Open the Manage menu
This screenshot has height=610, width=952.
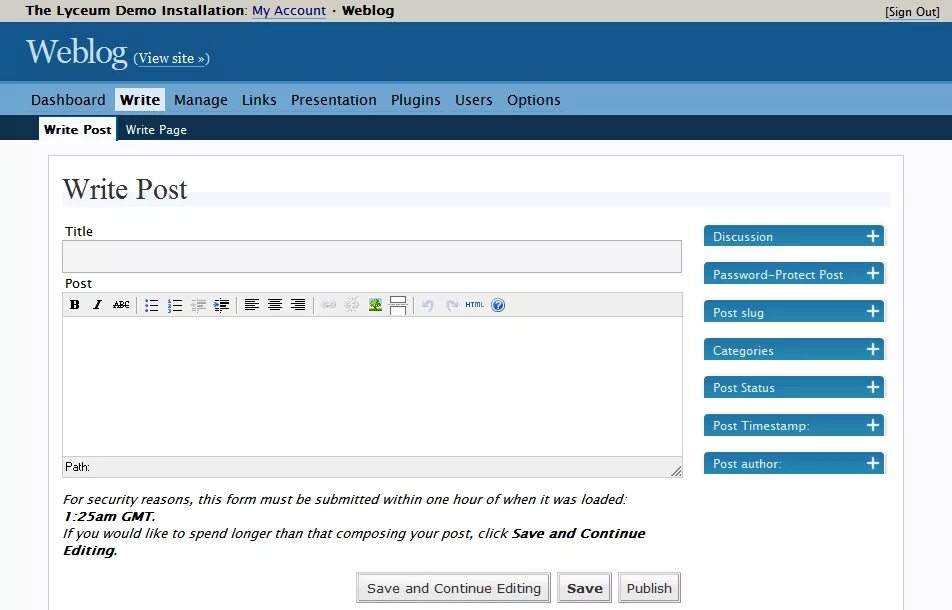200,100
